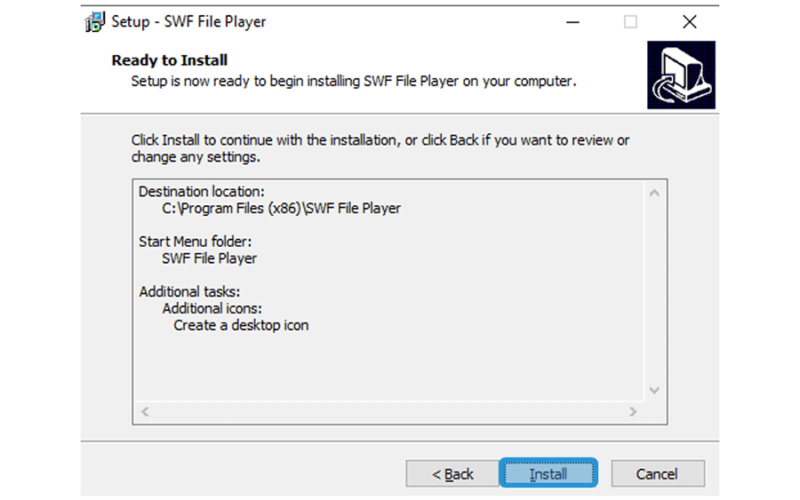This screenshot has height=500, width=800.
Task: Click the 'Ready to Install' heading
Action: click(x=169, y=60)
